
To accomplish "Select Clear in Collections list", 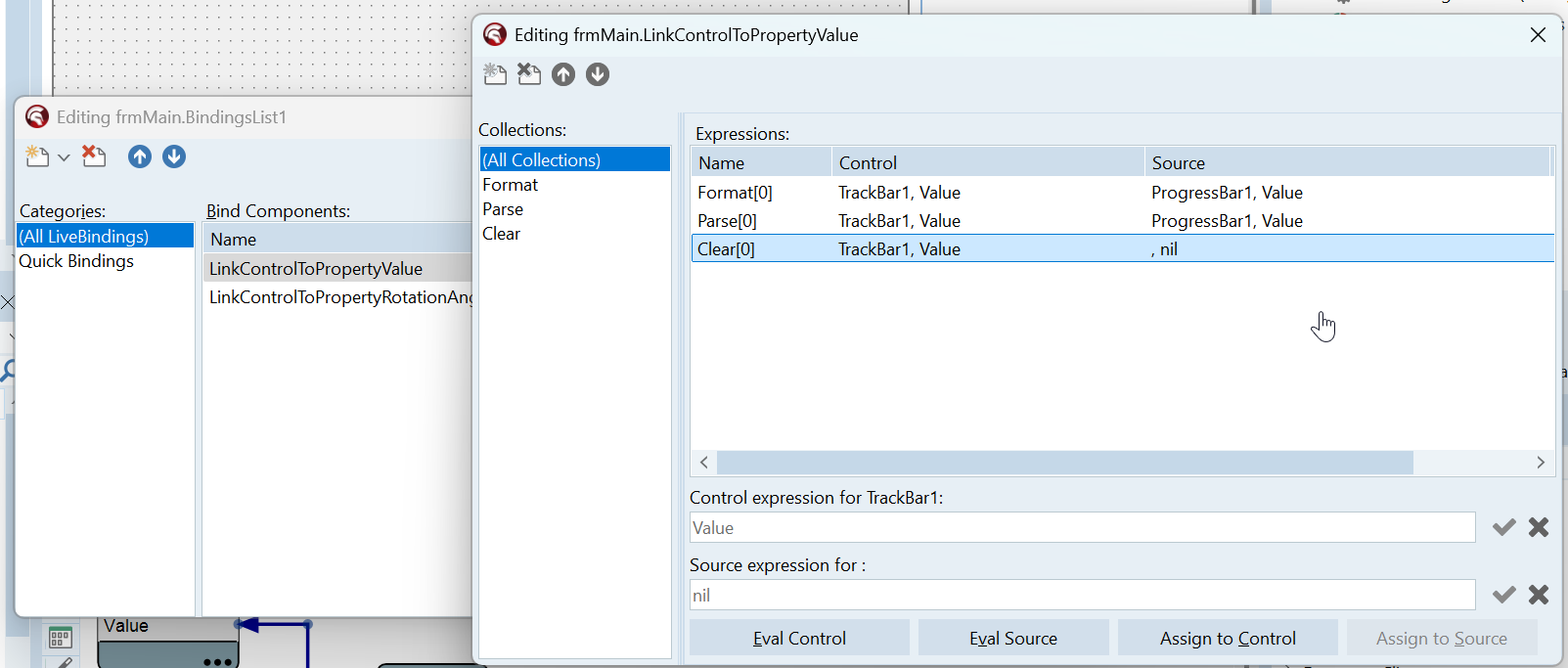I will [x=501, y=234].
